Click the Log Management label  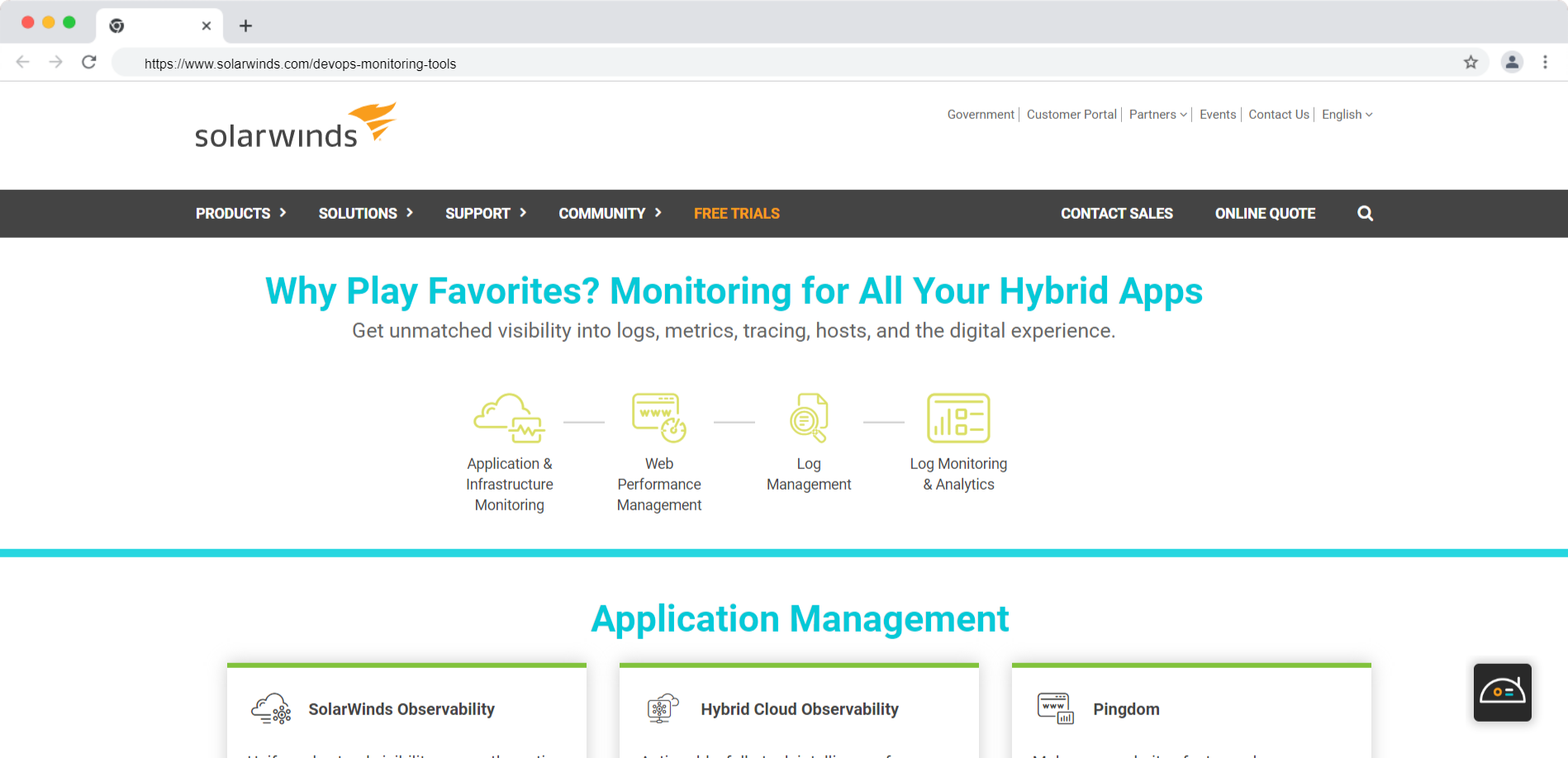click(809, 474)
